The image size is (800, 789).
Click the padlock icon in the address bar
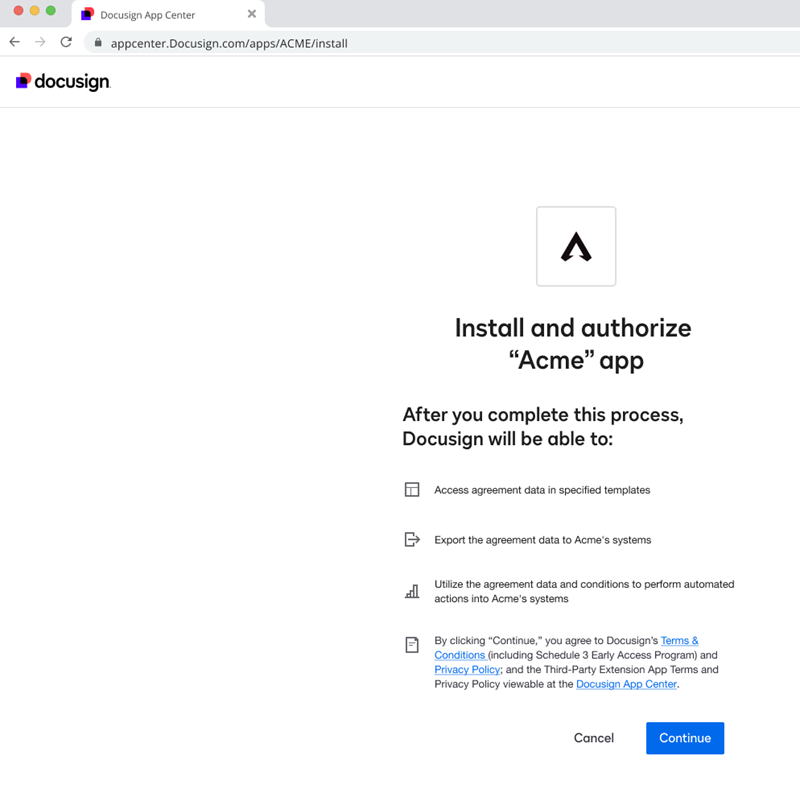97,43
